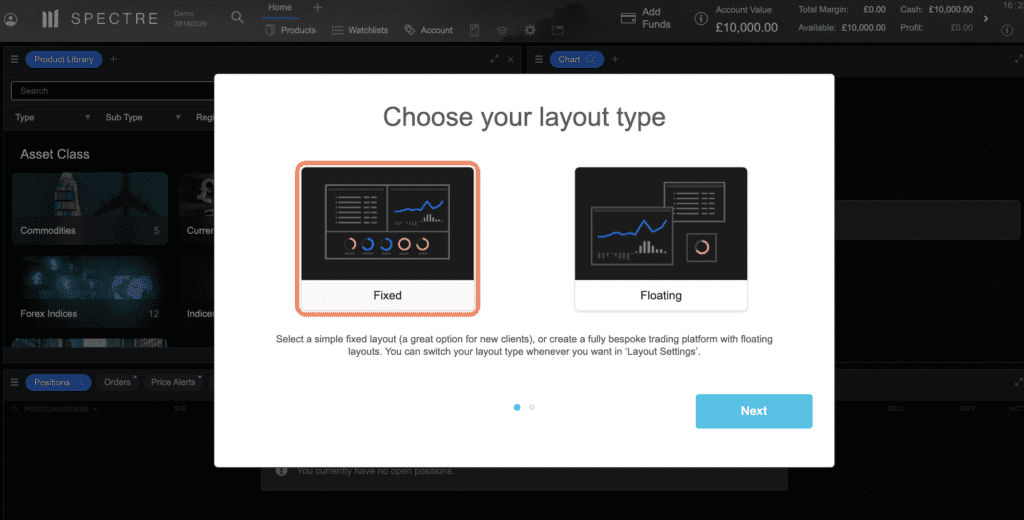The image size is (1024, 520).
Task: Click the 'Choose your layout type' heading
Action: click(x=524, y=117)
